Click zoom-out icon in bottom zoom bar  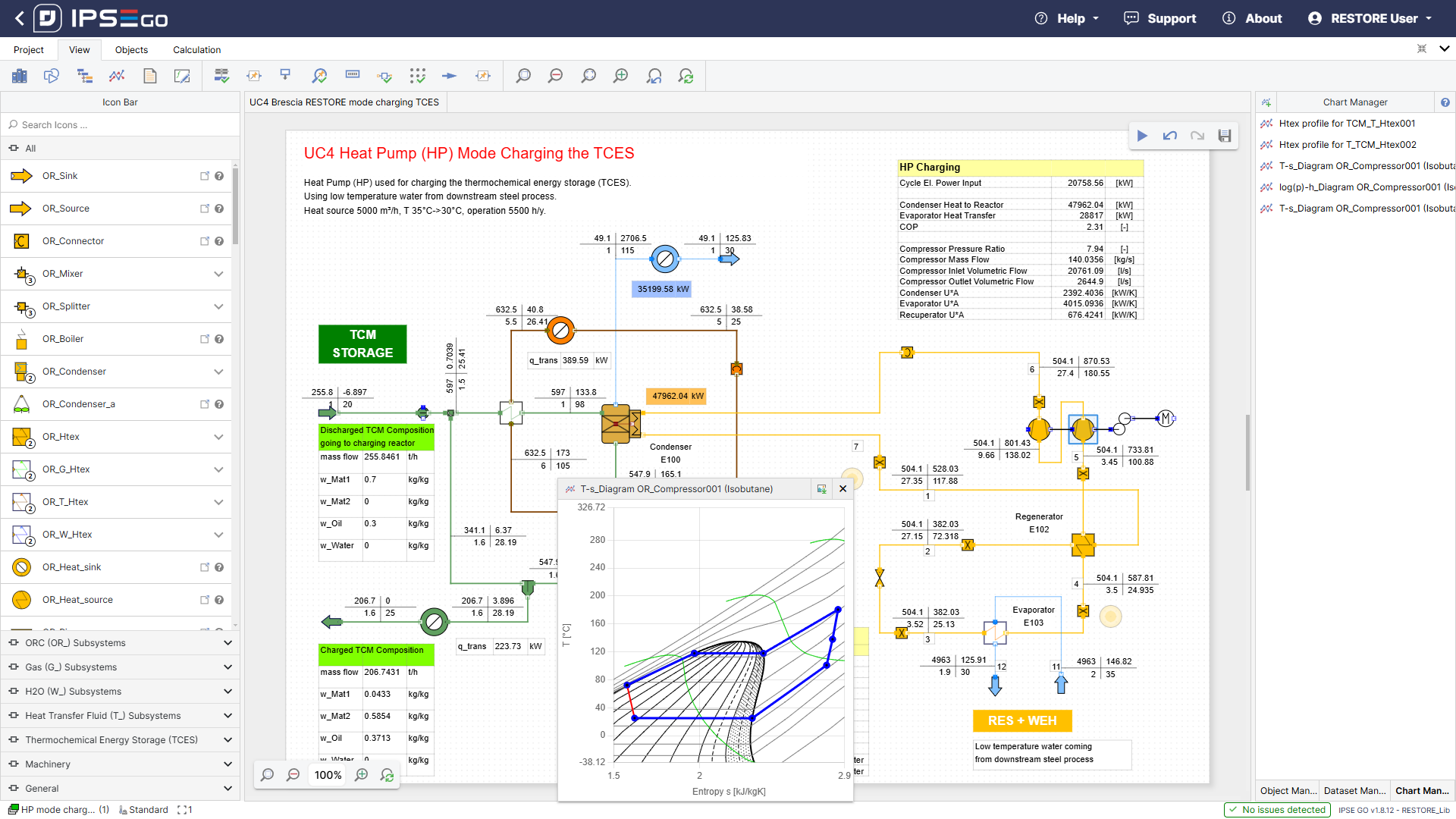pos(293,775)
